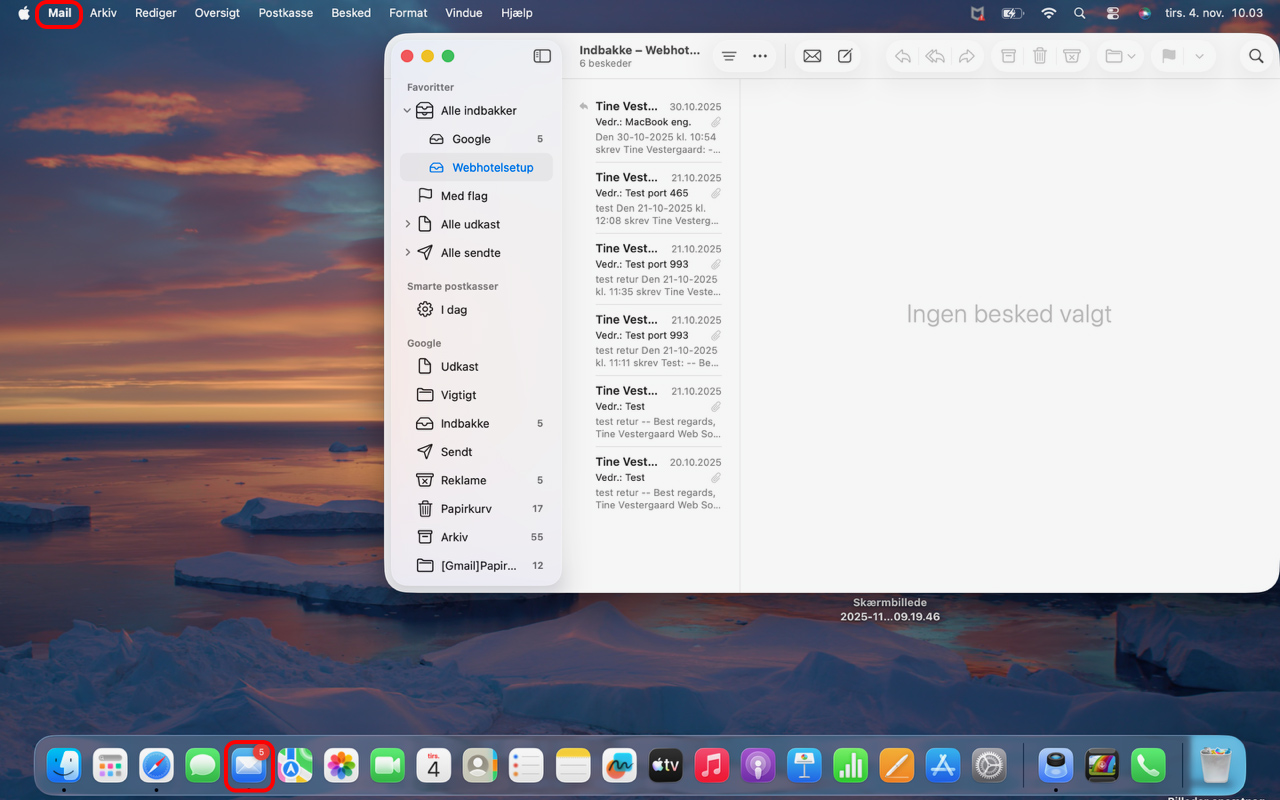This screenshot has width=1280, height=800.
Task: Click the Get Mail envelope icon
Action: (812, 56)
